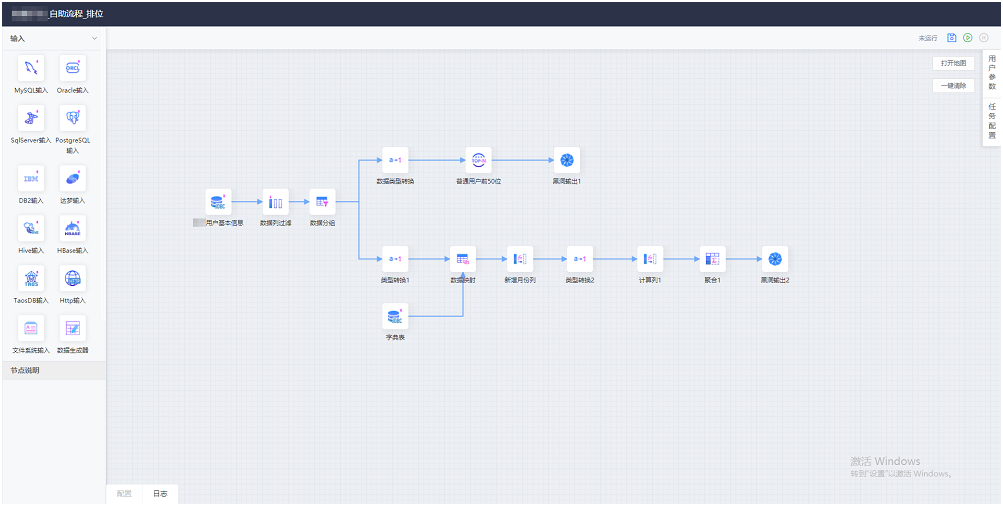This screenshot has height=510, width=1003.
Task: Select the MySQL输入 input component
Action: point(30,69)
